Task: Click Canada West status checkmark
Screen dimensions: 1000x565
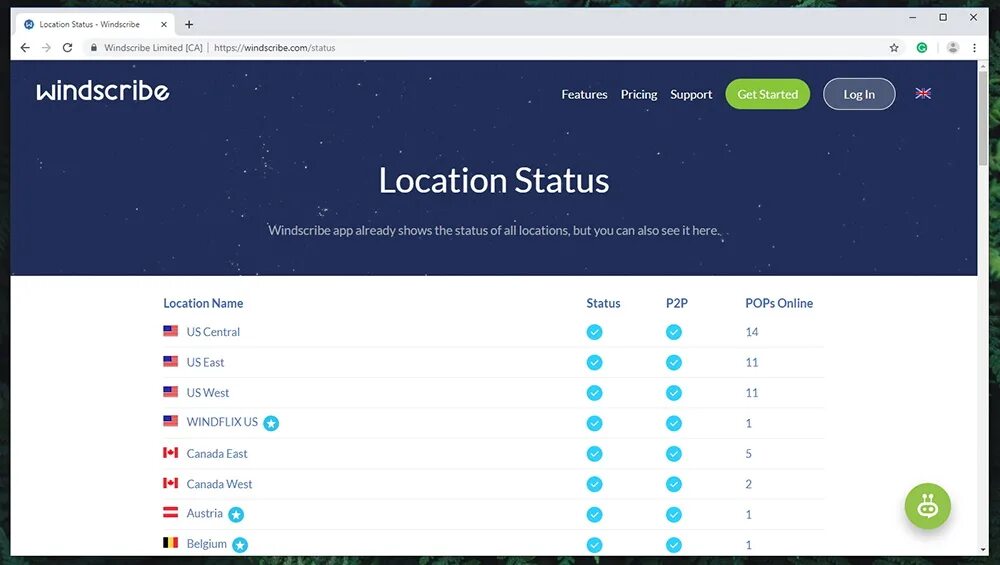Action: [x=594, y=484]
